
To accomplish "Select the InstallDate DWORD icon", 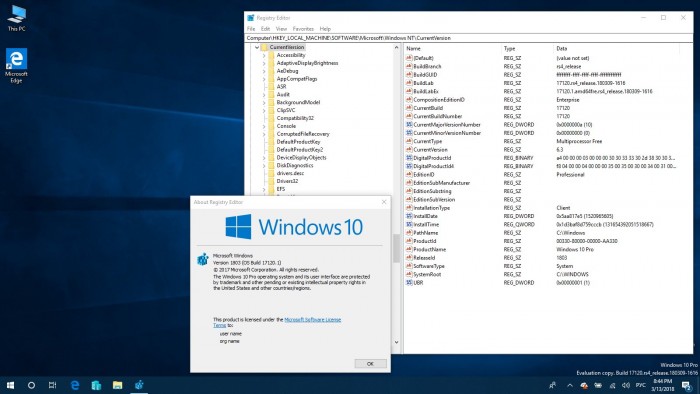I will (408, 216).
